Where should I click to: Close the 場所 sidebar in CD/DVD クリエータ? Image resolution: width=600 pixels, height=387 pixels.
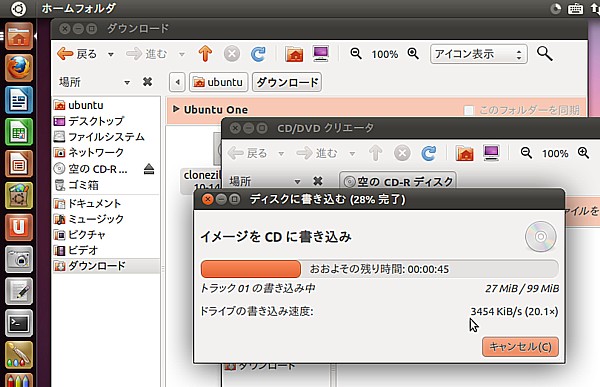point(318,181)
